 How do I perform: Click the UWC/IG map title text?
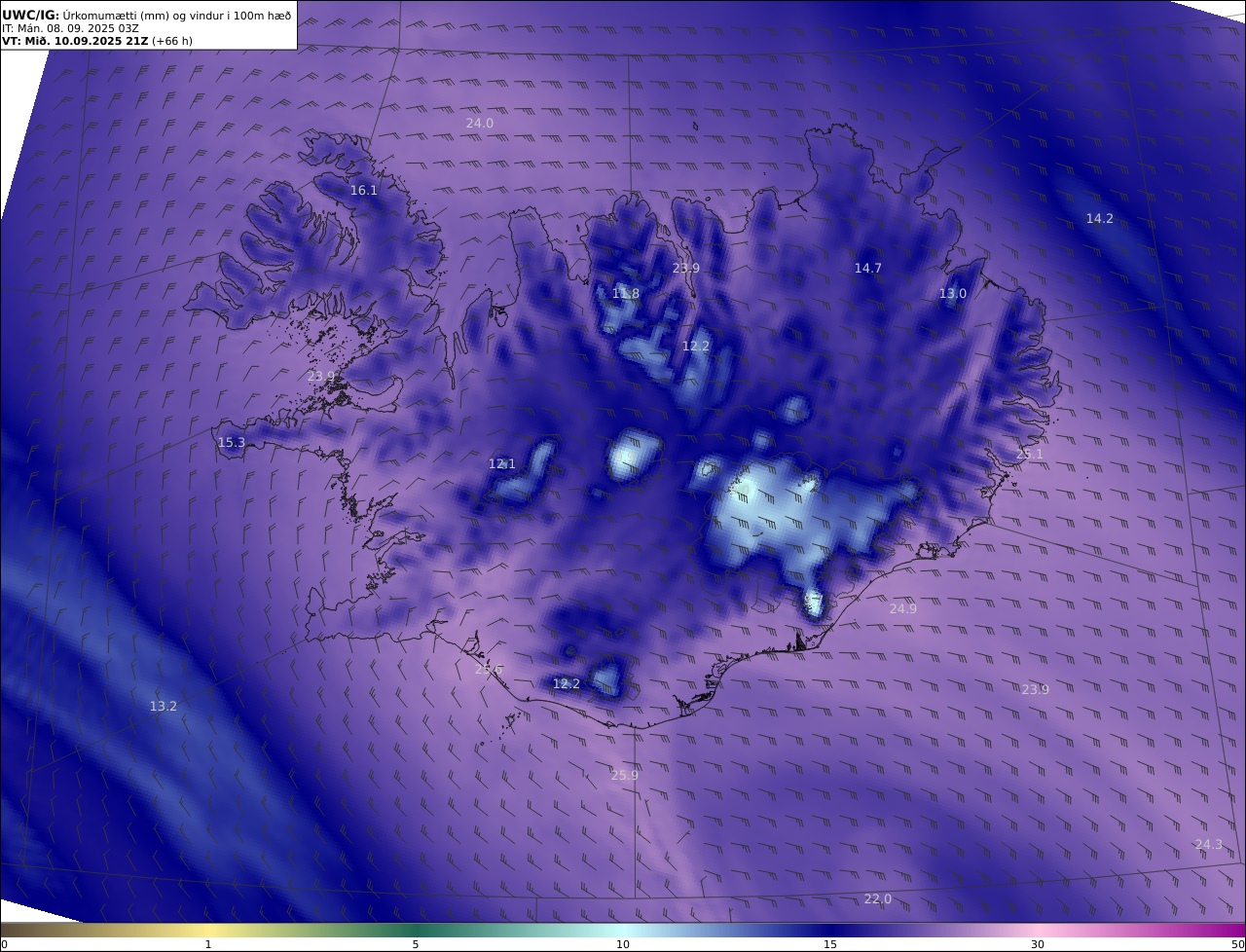[x=147, y=15]
